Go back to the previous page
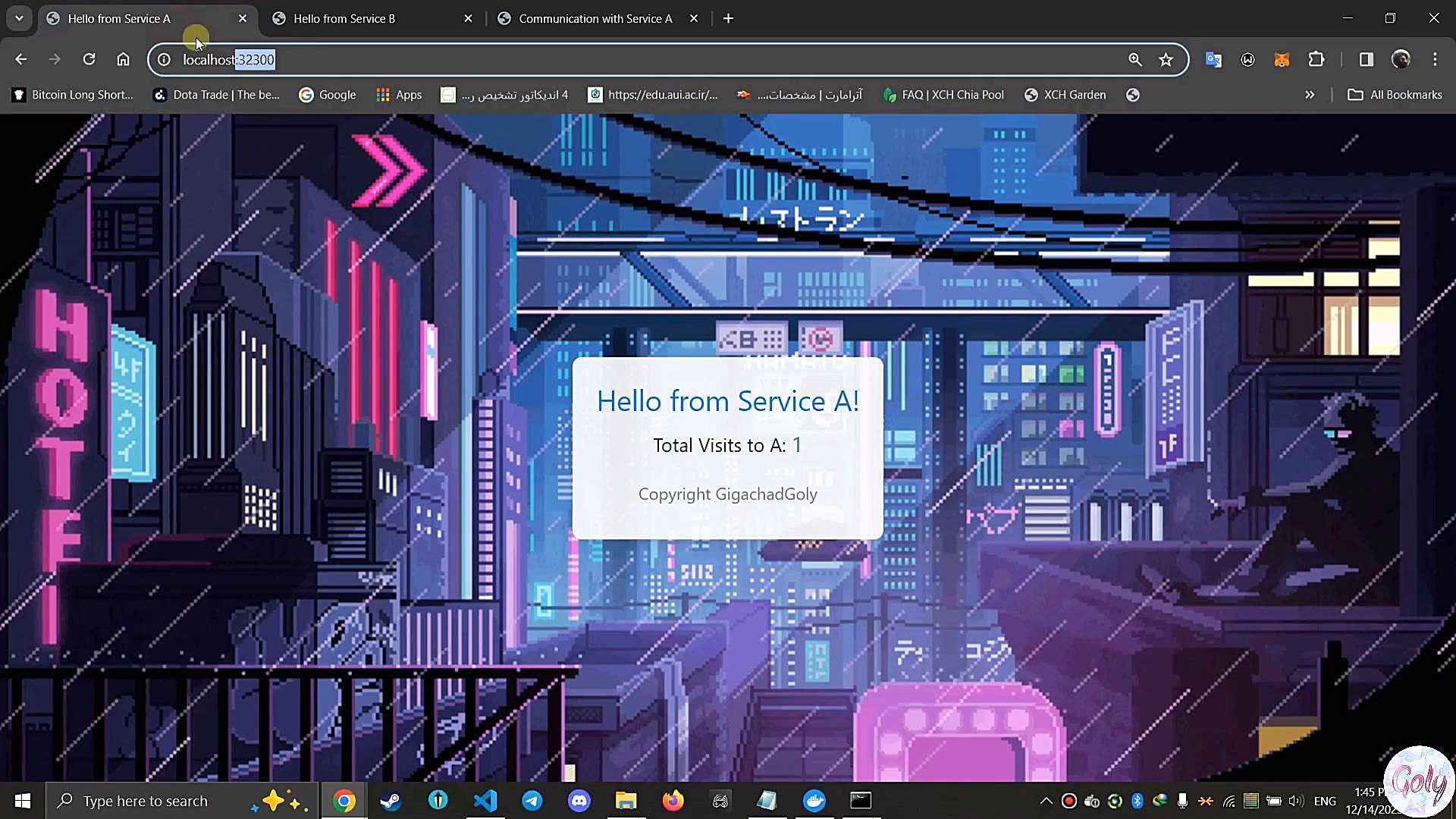 tap(21, 59)
